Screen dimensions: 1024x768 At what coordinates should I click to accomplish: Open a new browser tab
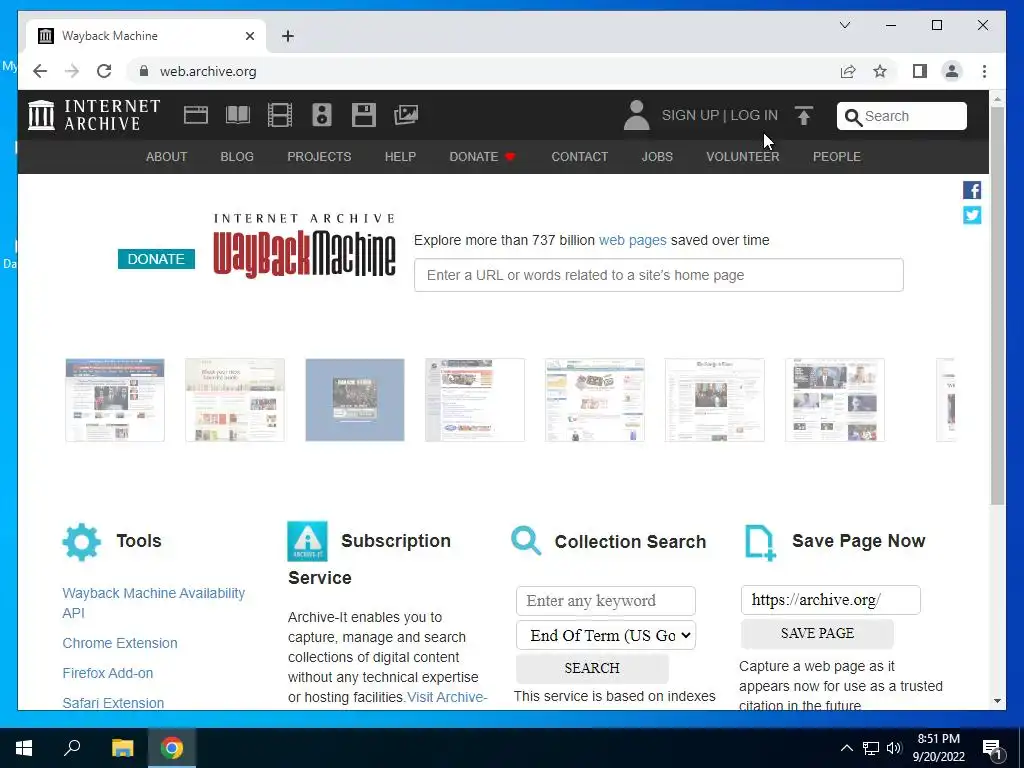click(x=288, y=36)
